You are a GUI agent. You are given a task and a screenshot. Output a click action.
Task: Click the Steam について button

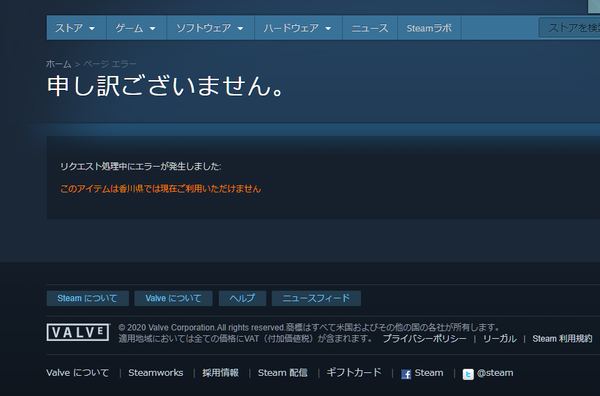[88, 298]
